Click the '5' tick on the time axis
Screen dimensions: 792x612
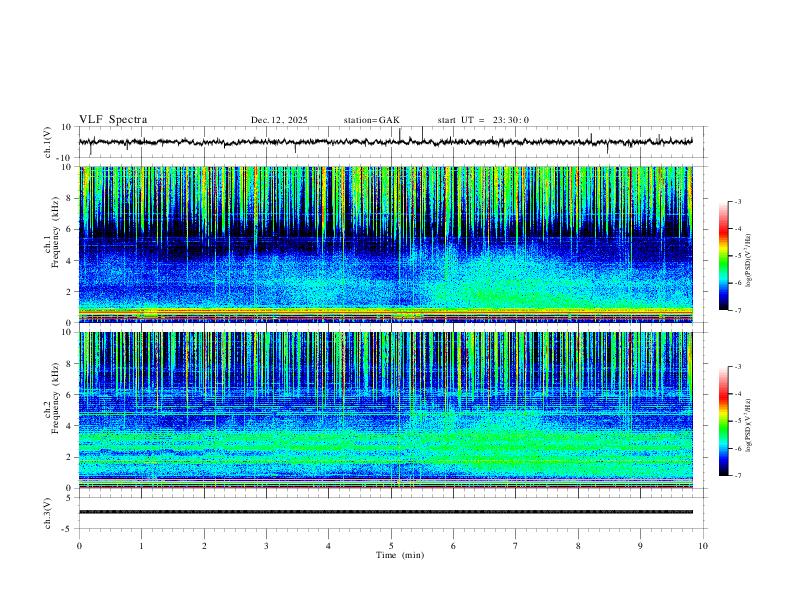391,546
